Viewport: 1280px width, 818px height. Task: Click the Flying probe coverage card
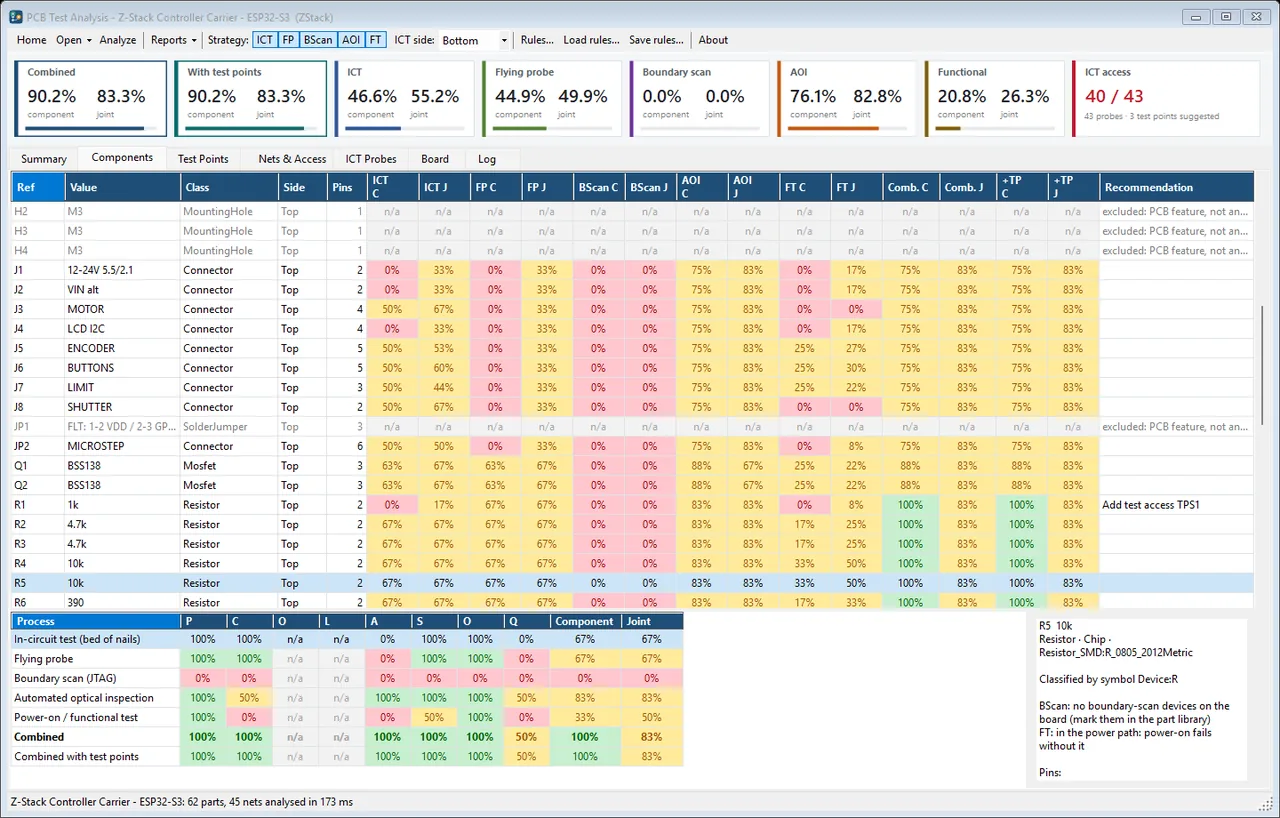(x=553, y=99)
